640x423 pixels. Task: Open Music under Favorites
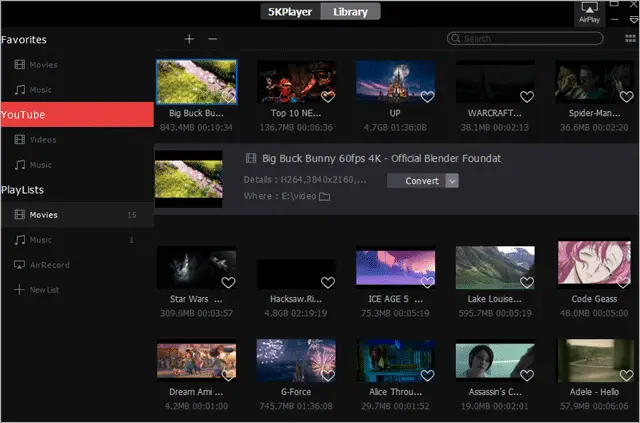pos(77,90)
